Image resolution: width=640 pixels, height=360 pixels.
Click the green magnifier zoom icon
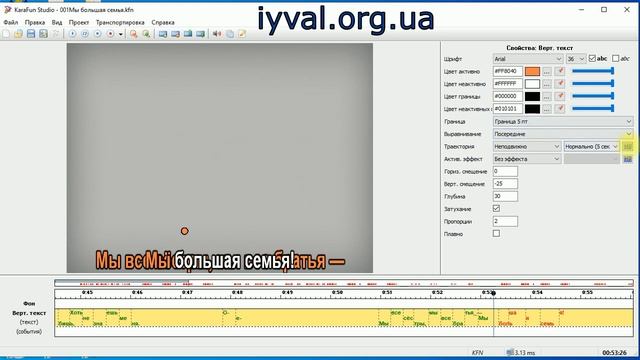146,34
